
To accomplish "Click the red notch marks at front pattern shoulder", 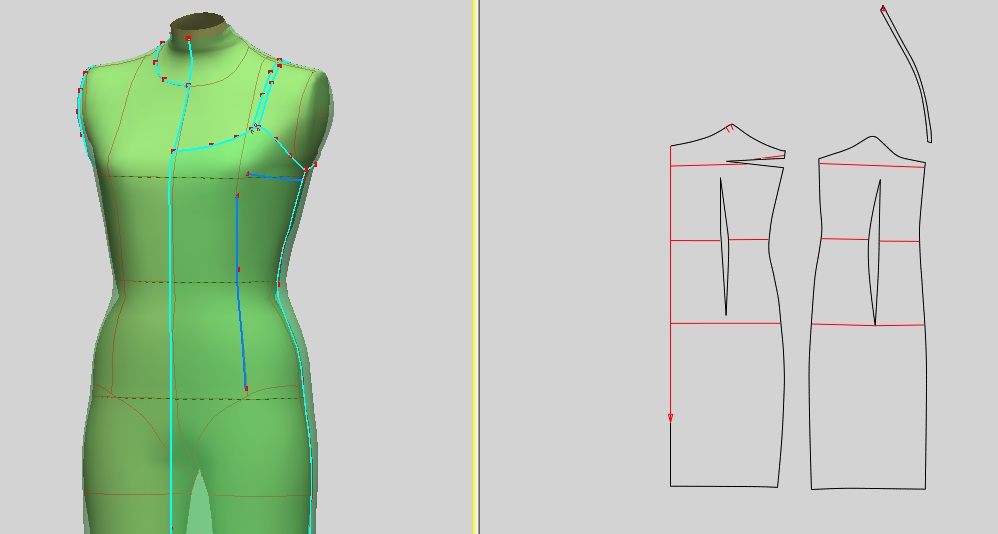I will [x=730, y=129].
